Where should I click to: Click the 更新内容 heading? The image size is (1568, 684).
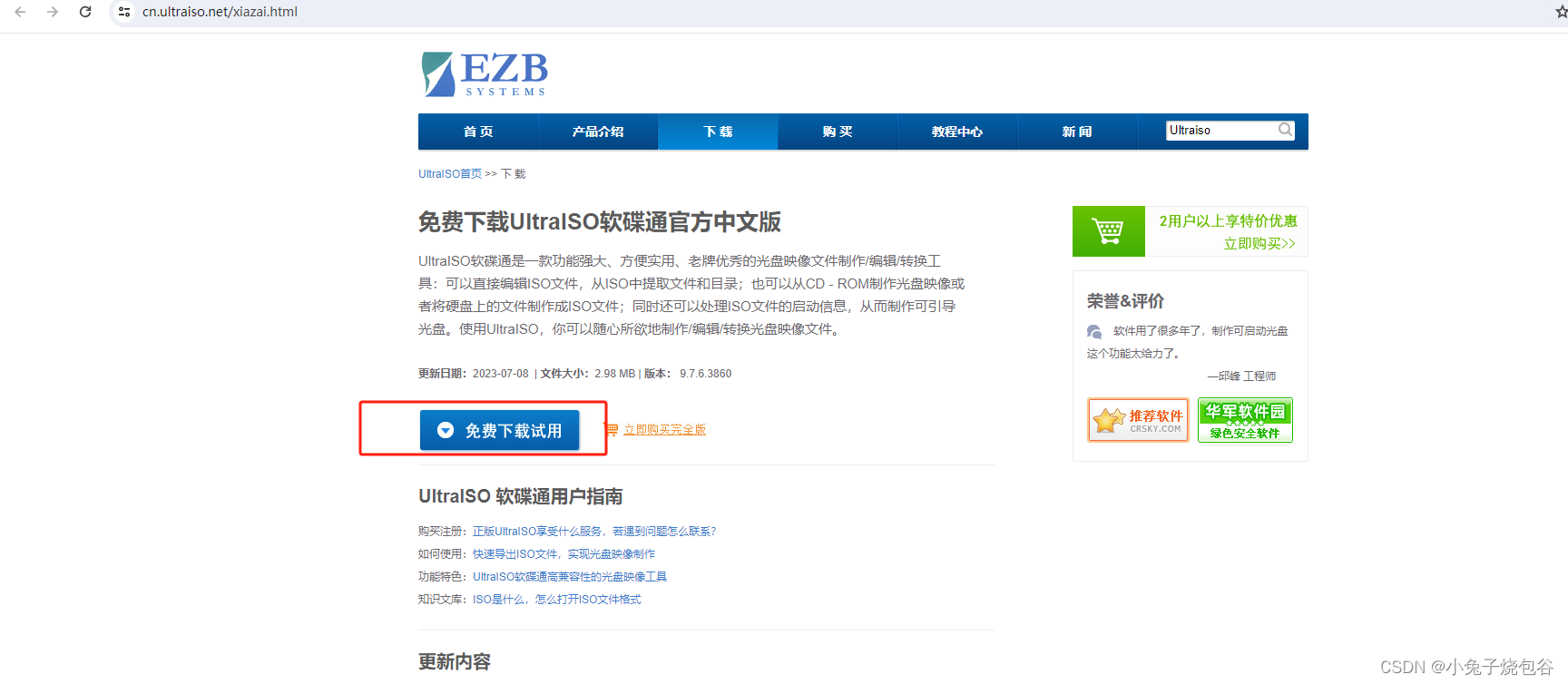click(x=454, y=662)
